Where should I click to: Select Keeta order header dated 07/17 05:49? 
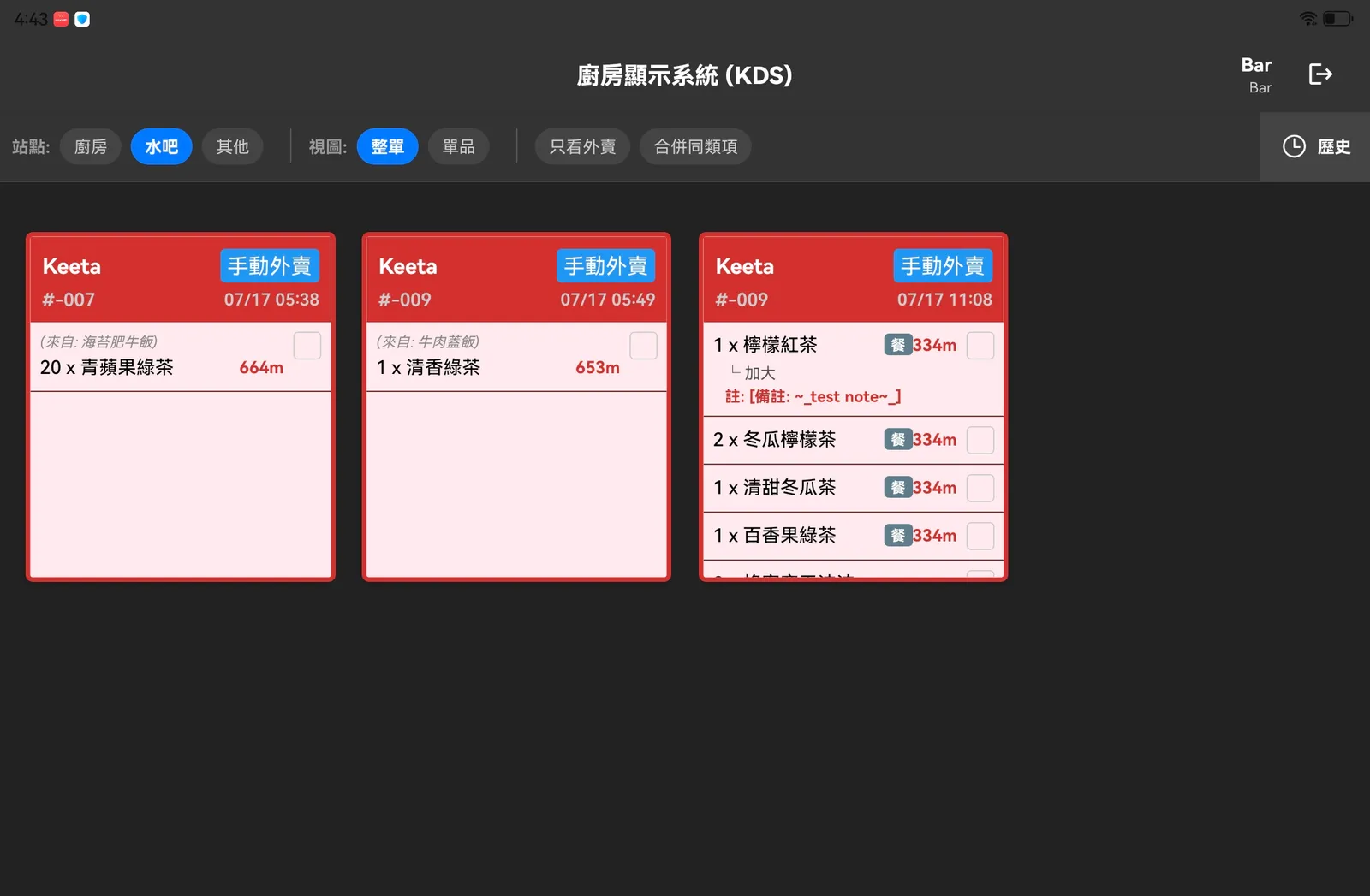pos(516,280)
